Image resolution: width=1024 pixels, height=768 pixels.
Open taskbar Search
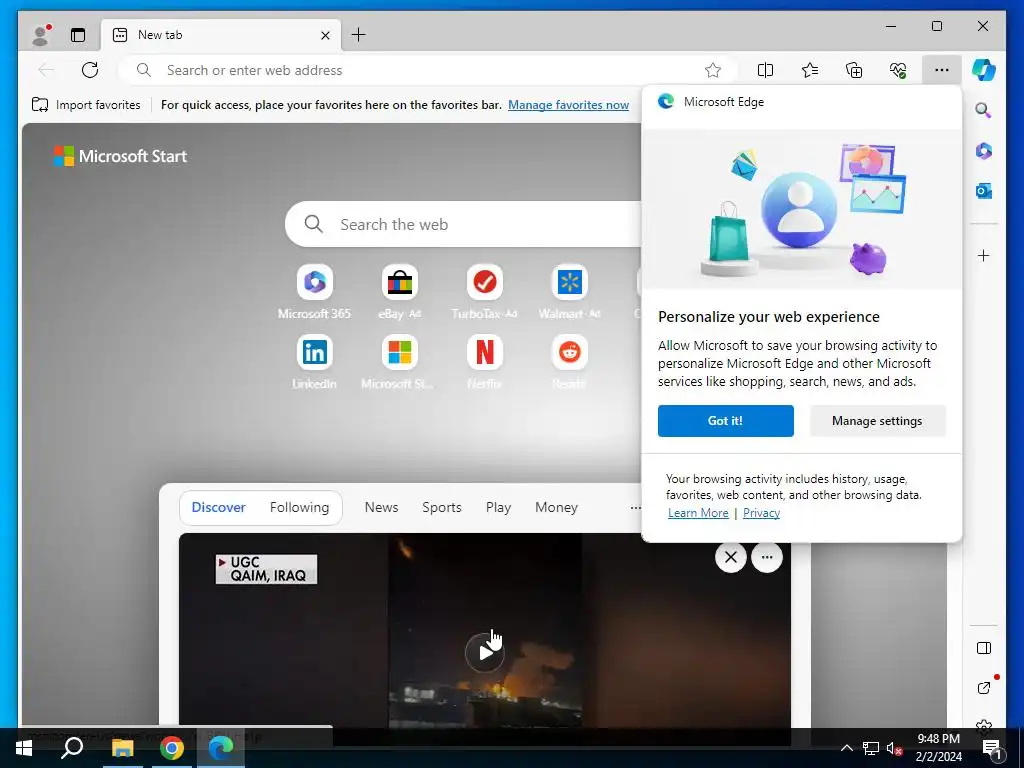(72, 748)
